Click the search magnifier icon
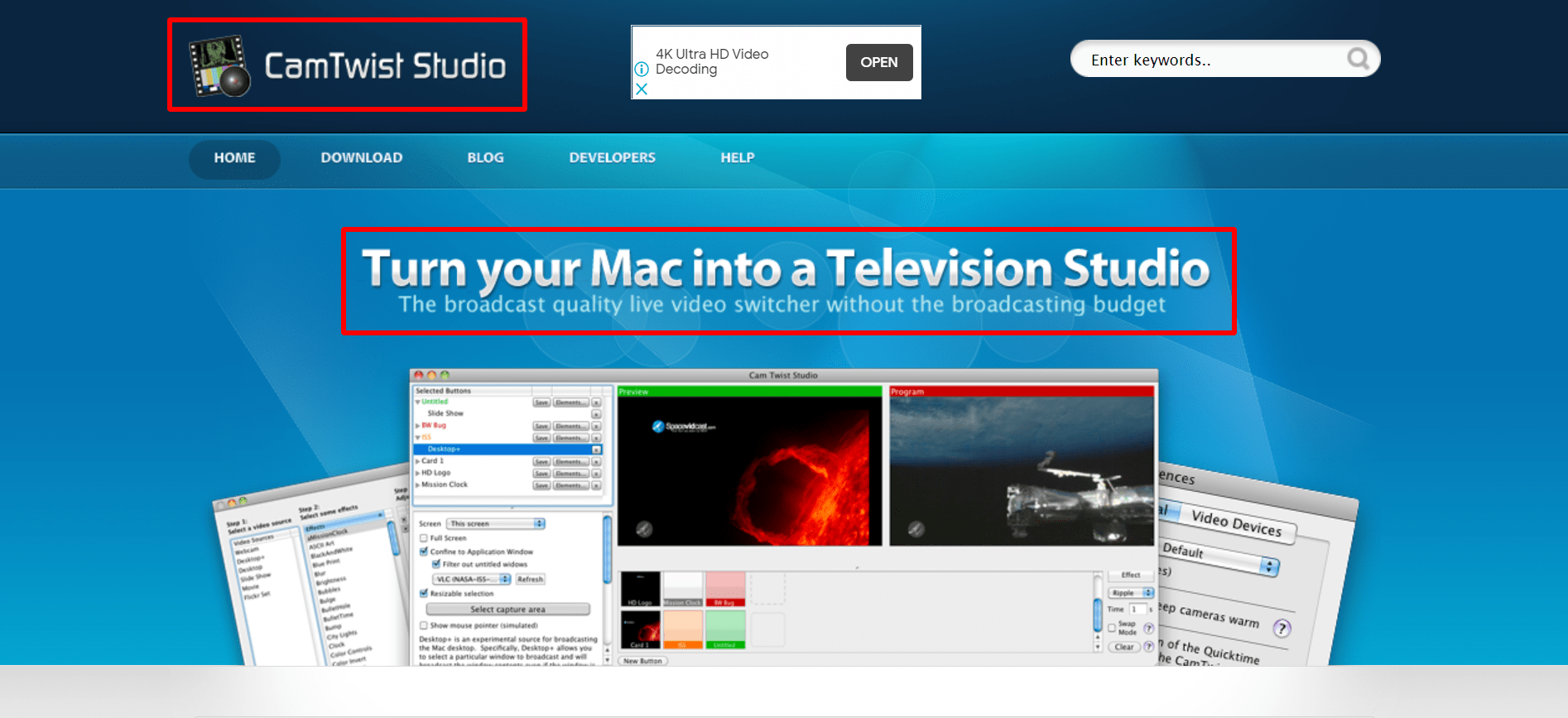 pos(1359,59)
